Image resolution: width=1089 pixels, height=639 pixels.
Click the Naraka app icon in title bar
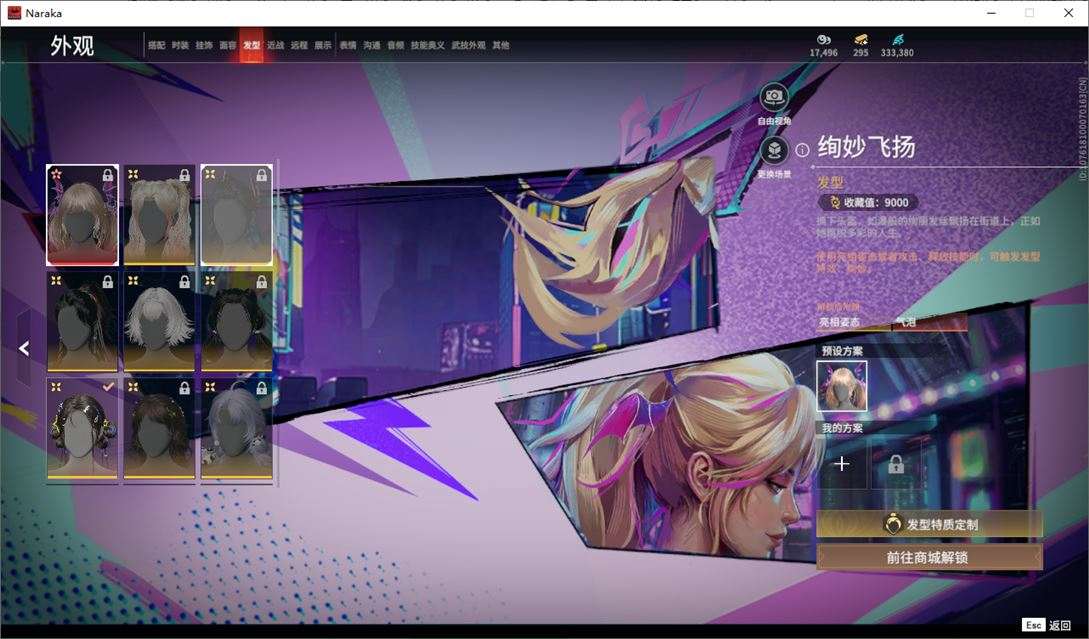tap(14, 13)
